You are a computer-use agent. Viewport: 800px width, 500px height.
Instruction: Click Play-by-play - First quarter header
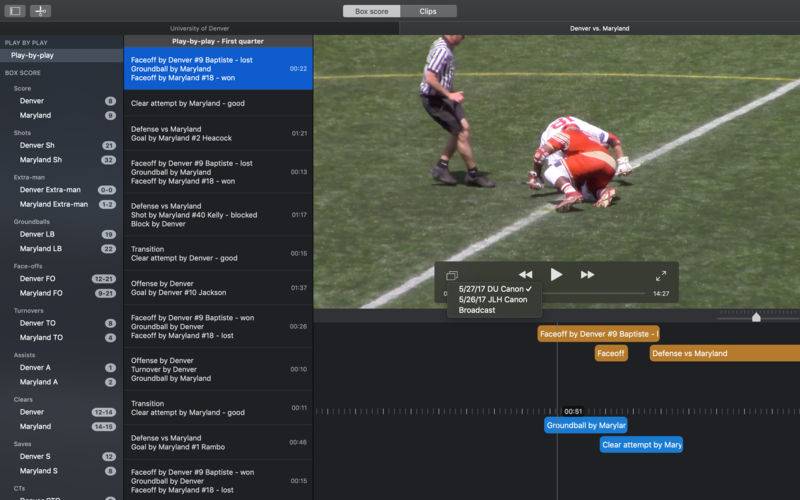(x=218, y=41)
